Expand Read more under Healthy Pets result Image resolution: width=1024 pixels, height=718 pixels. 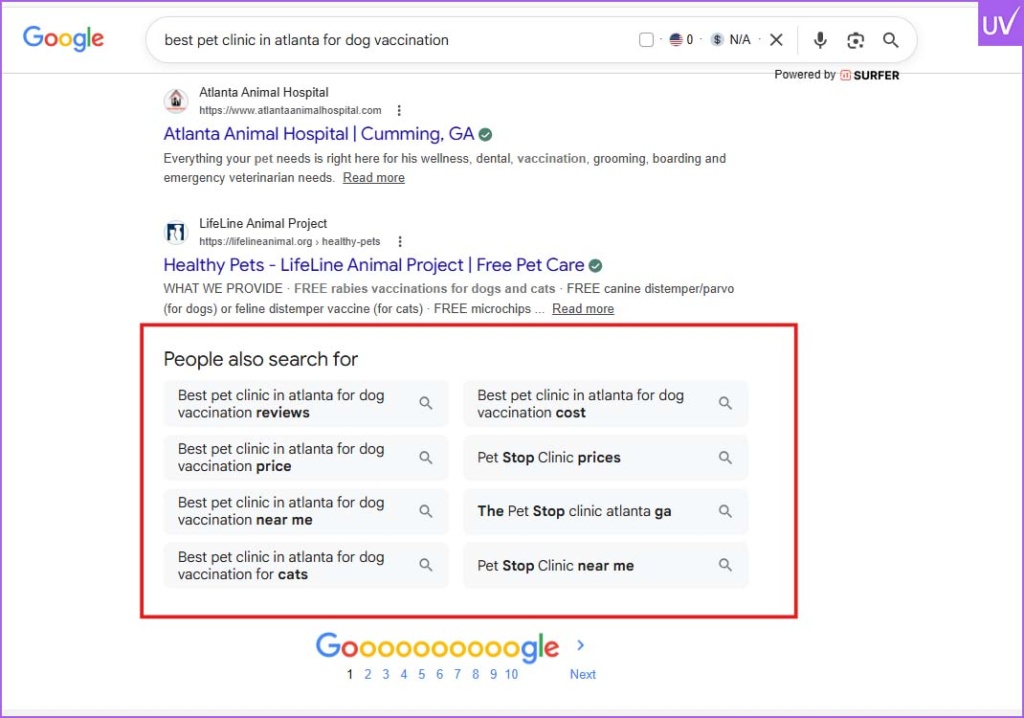click(583, 309)
